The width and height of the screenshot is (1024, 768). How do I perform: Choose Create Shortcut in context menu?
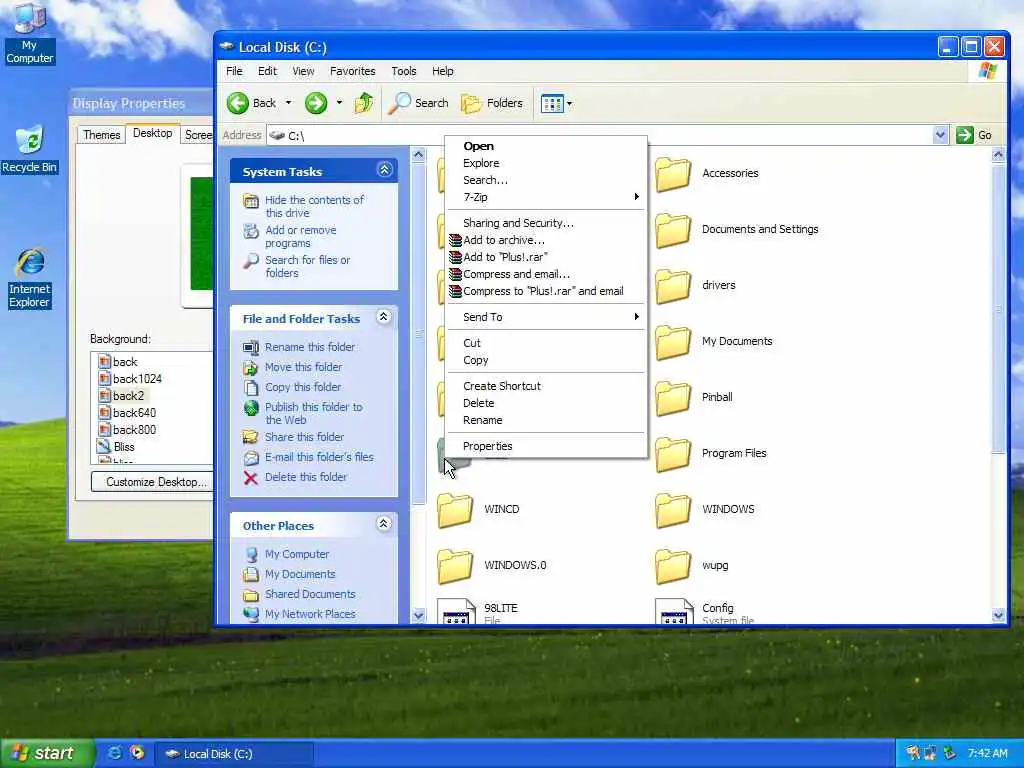click(x=546, y=386)
